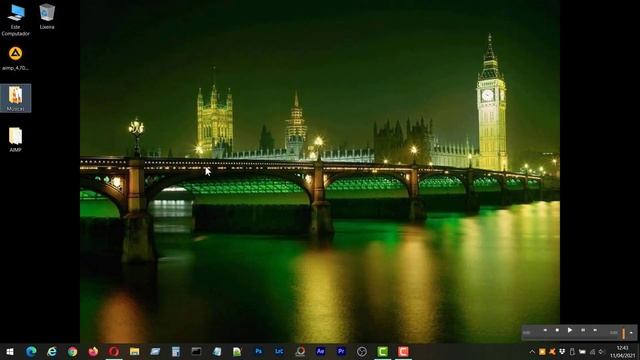Open the taskbar clock and date

[x=622, y=351]
